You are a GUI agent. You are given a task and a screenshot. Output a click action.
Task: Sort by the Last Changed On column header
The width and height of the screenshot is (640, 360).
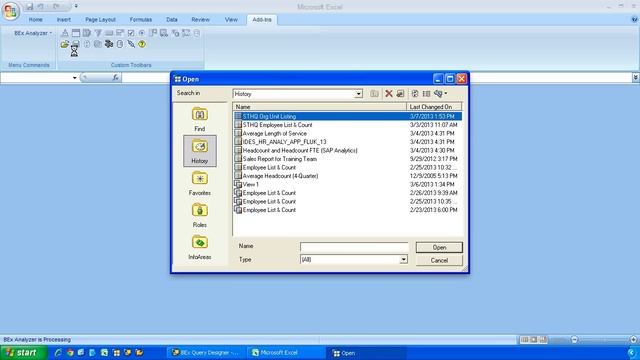(x=434, y=107)
